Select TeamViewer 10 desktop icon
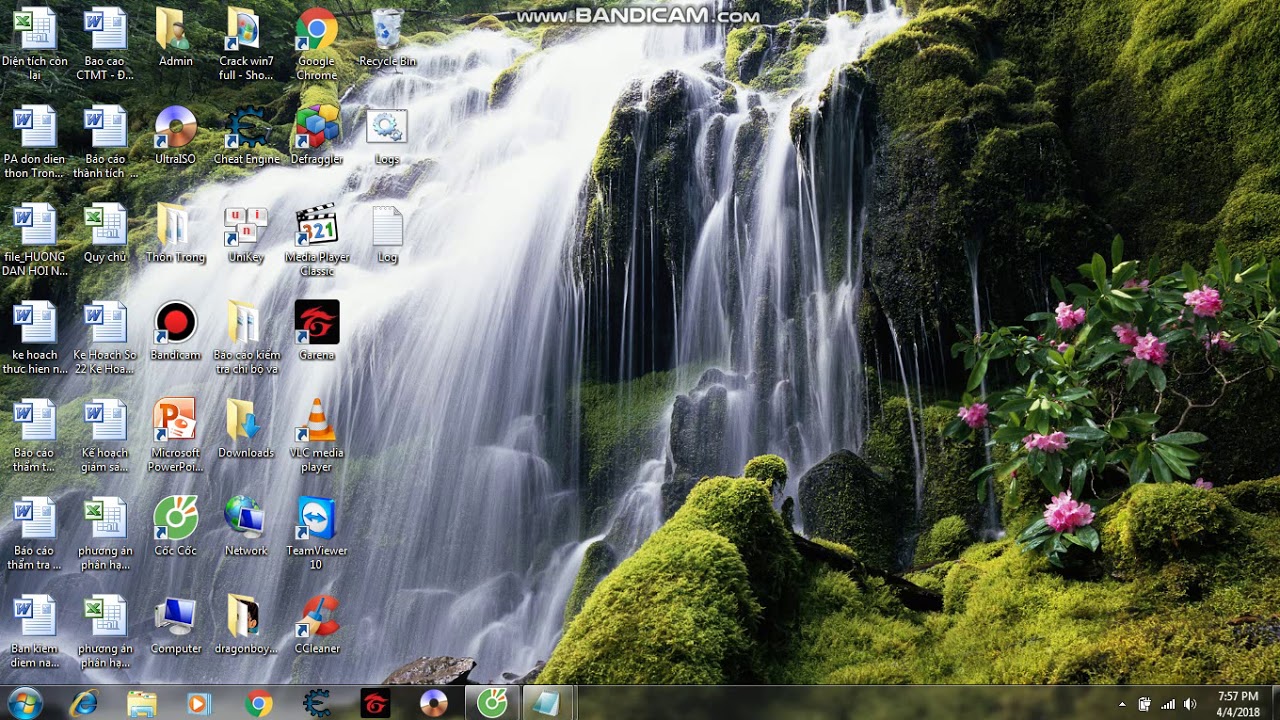Screen dimensions: 1280x720 316,535
